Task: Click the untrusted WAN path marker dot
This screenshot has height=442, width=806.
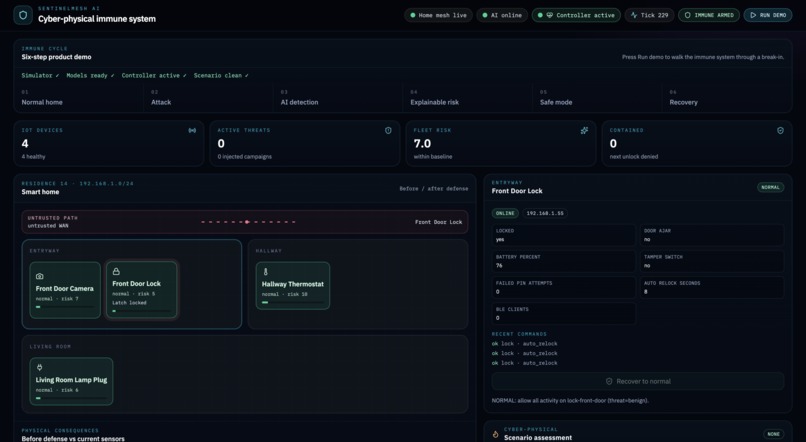Action: pyautogui.click(x=247, y=222)
